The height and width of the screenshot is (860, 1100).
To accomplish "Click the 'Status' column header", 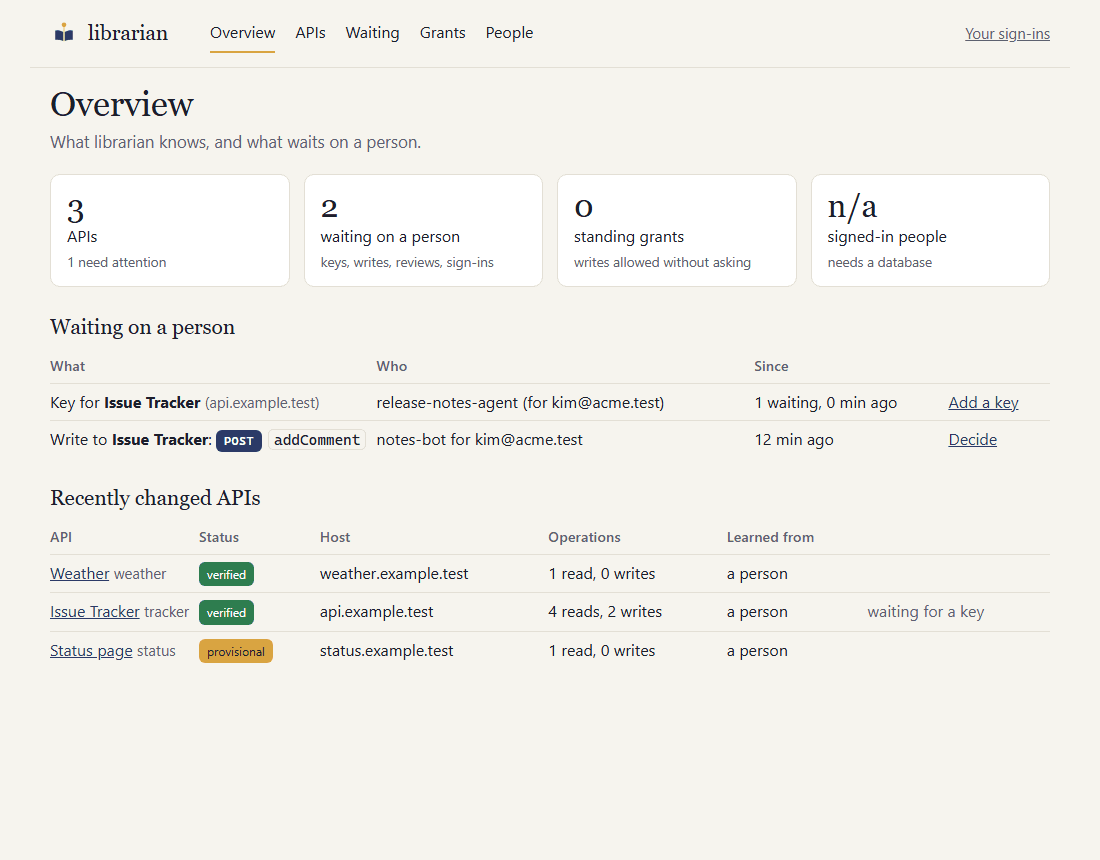I will (219, 537).
